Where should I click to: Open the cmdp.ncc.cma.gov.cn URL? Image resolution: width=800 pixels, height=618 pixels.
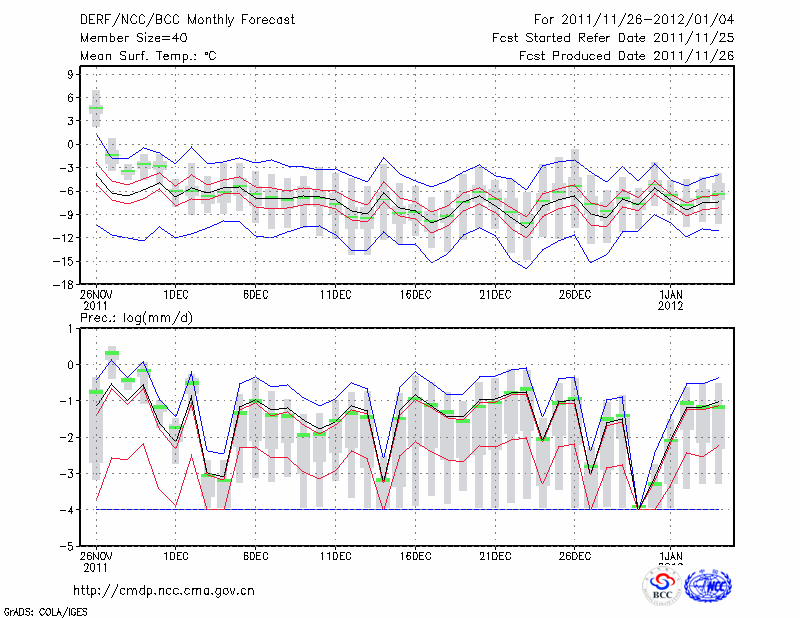[164, 590]
